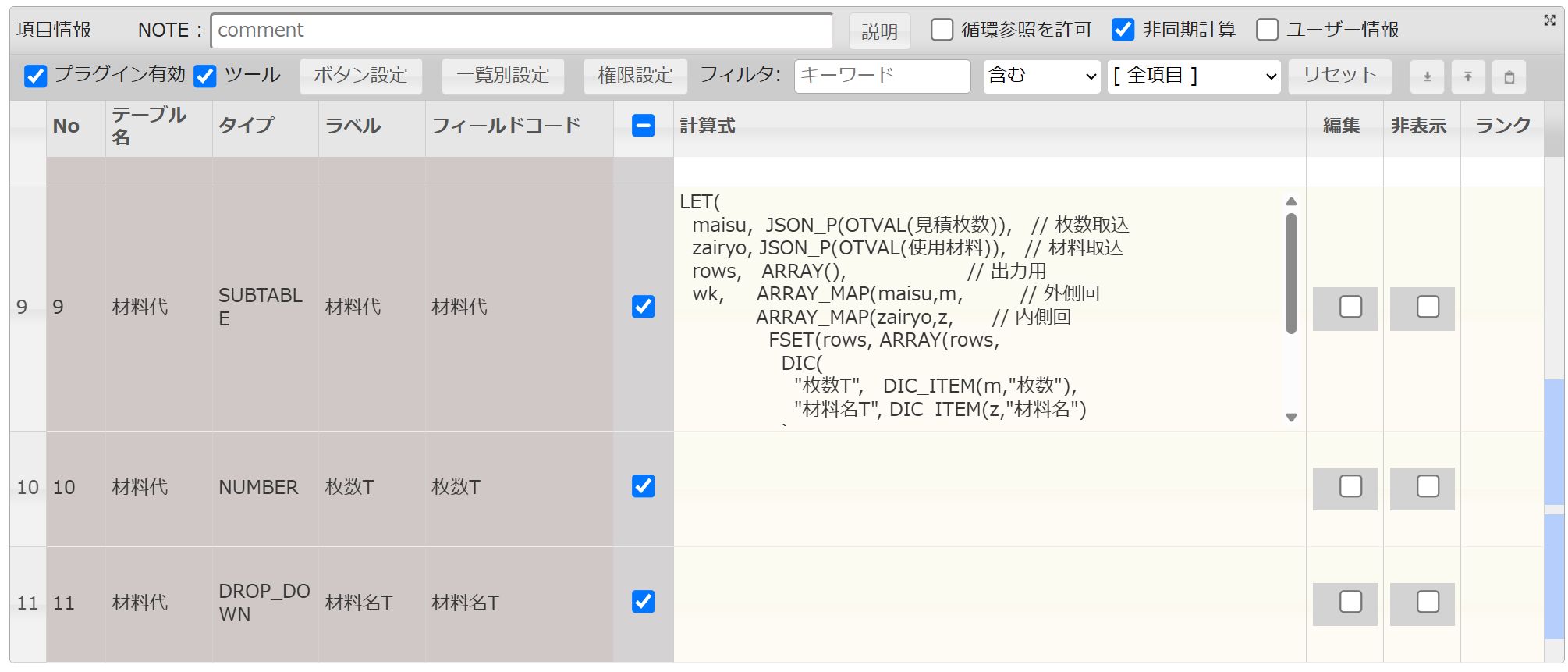The width and height of the screenshot is (1568, 672).
Task: Open the [ 全項目 ] dropdown
Action: (1194, 76)
